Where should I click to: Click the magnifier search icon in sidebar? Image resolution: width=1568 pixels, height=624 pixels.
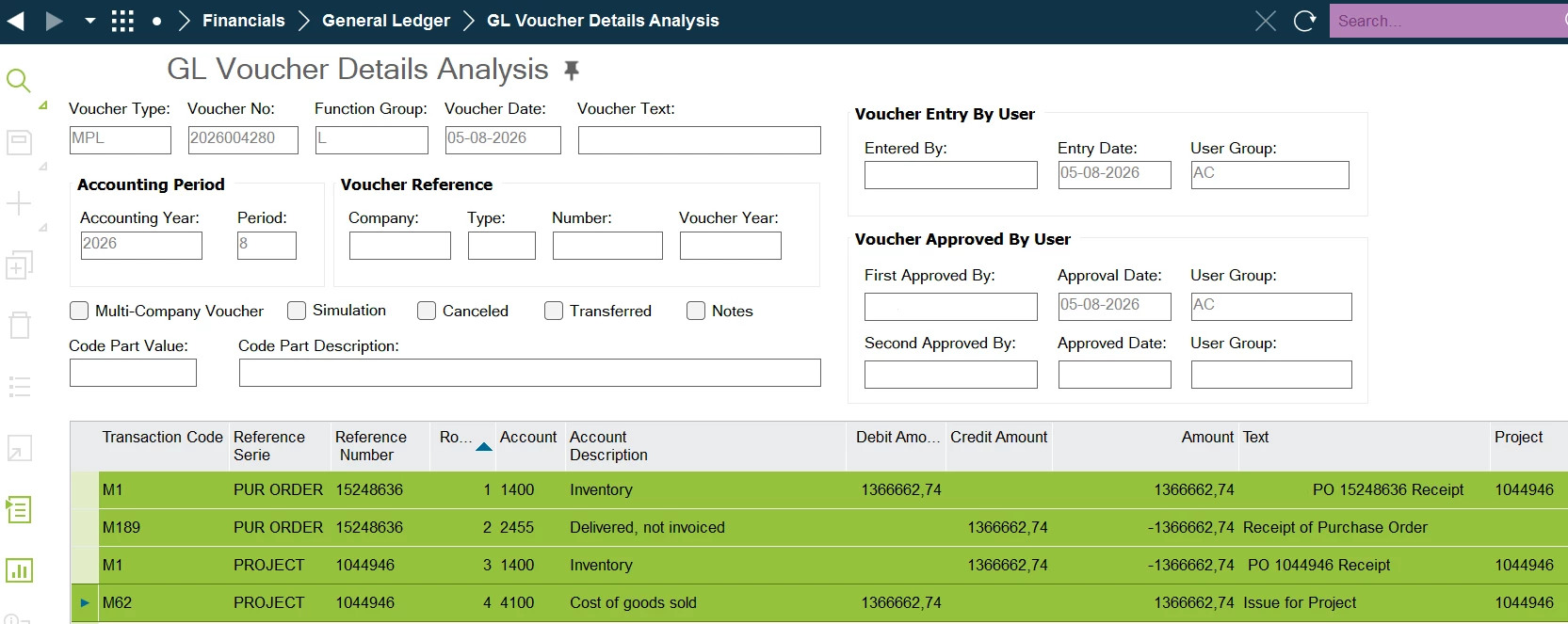pyautogui.click(x=19, y=81)
